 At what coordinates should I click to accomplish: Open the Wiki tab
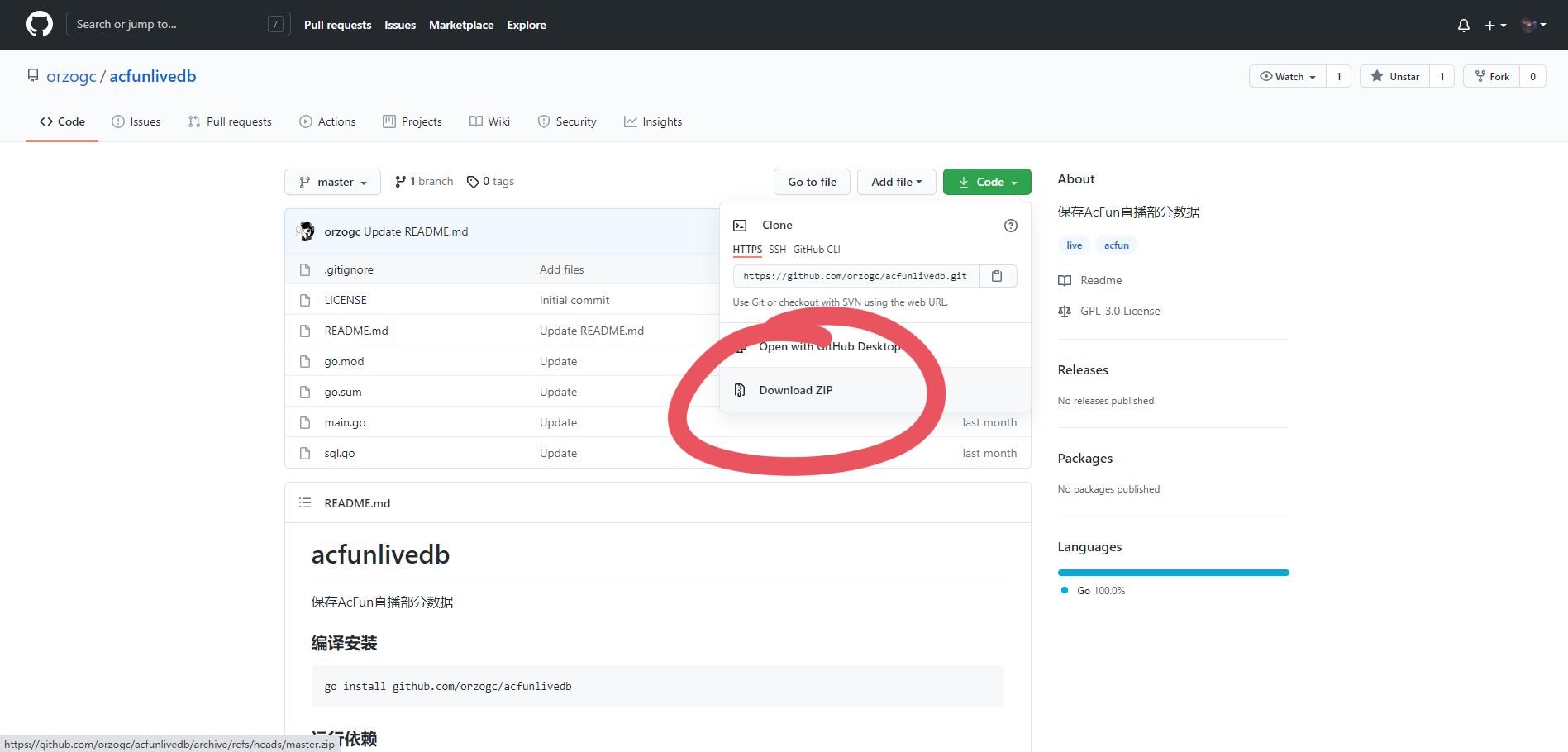(490, 121)
